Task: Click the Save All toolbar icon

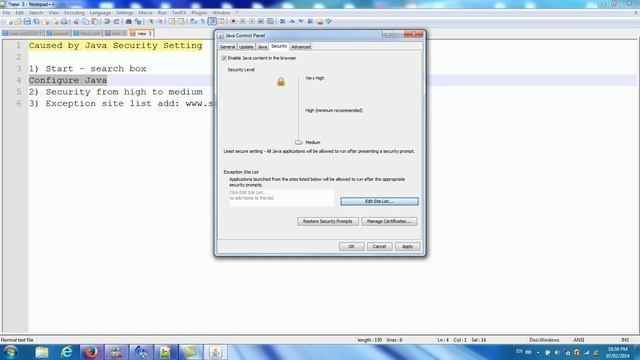Action: (x=36, y=21)
